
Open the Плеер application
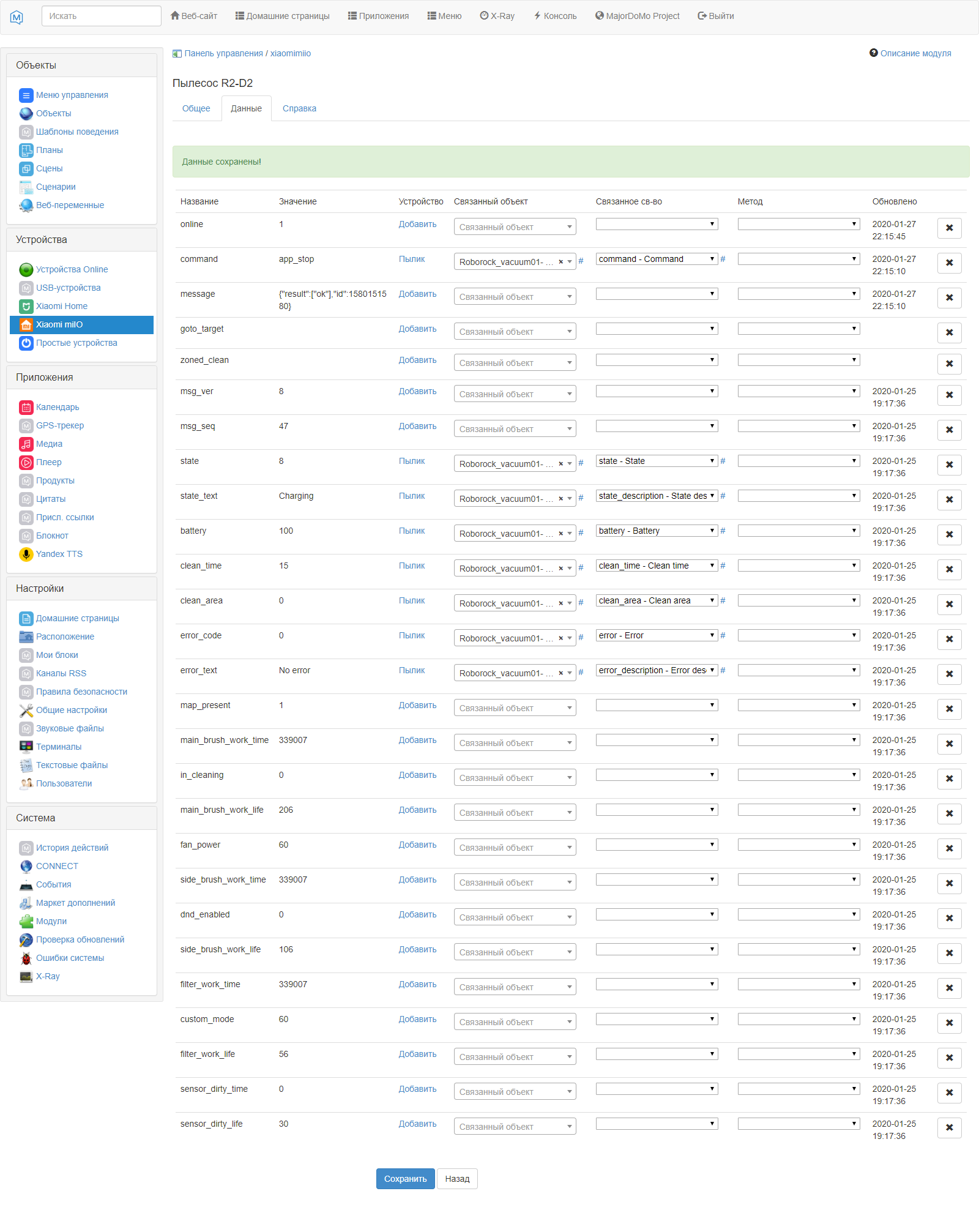(49, 462)
